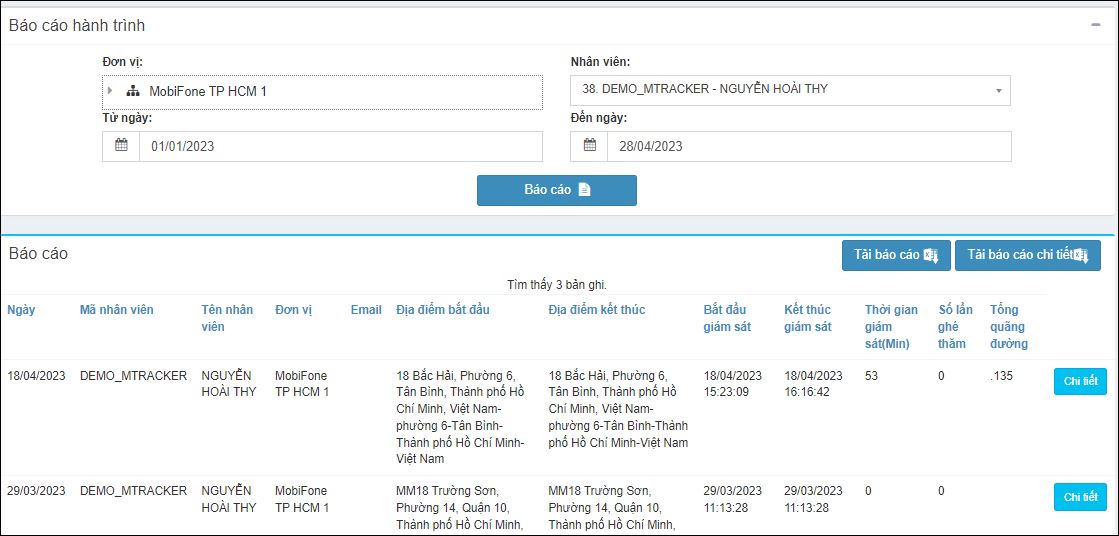Click the Excel icon on Tải báo cáo
This screenshot has height=536, width=1119.
(x=931, y=256)
